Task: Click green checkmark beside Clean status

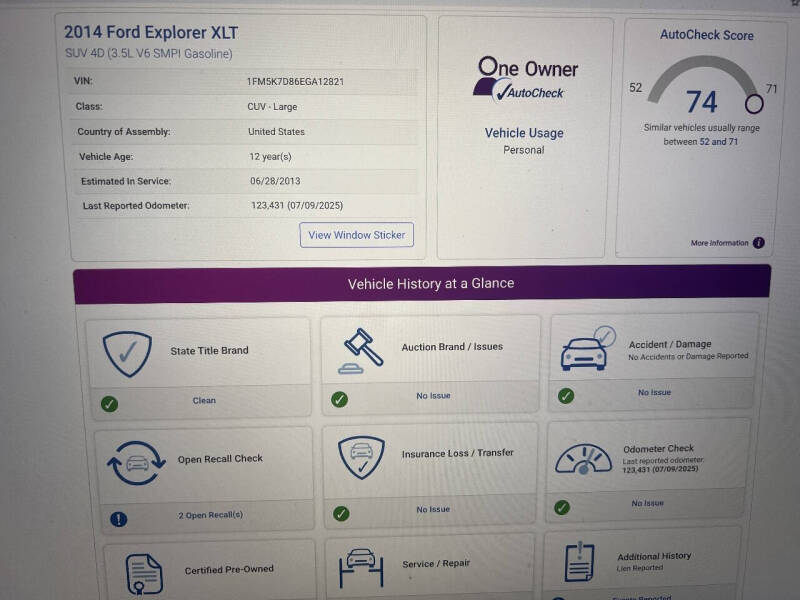Action: click(x=109, y=404)
